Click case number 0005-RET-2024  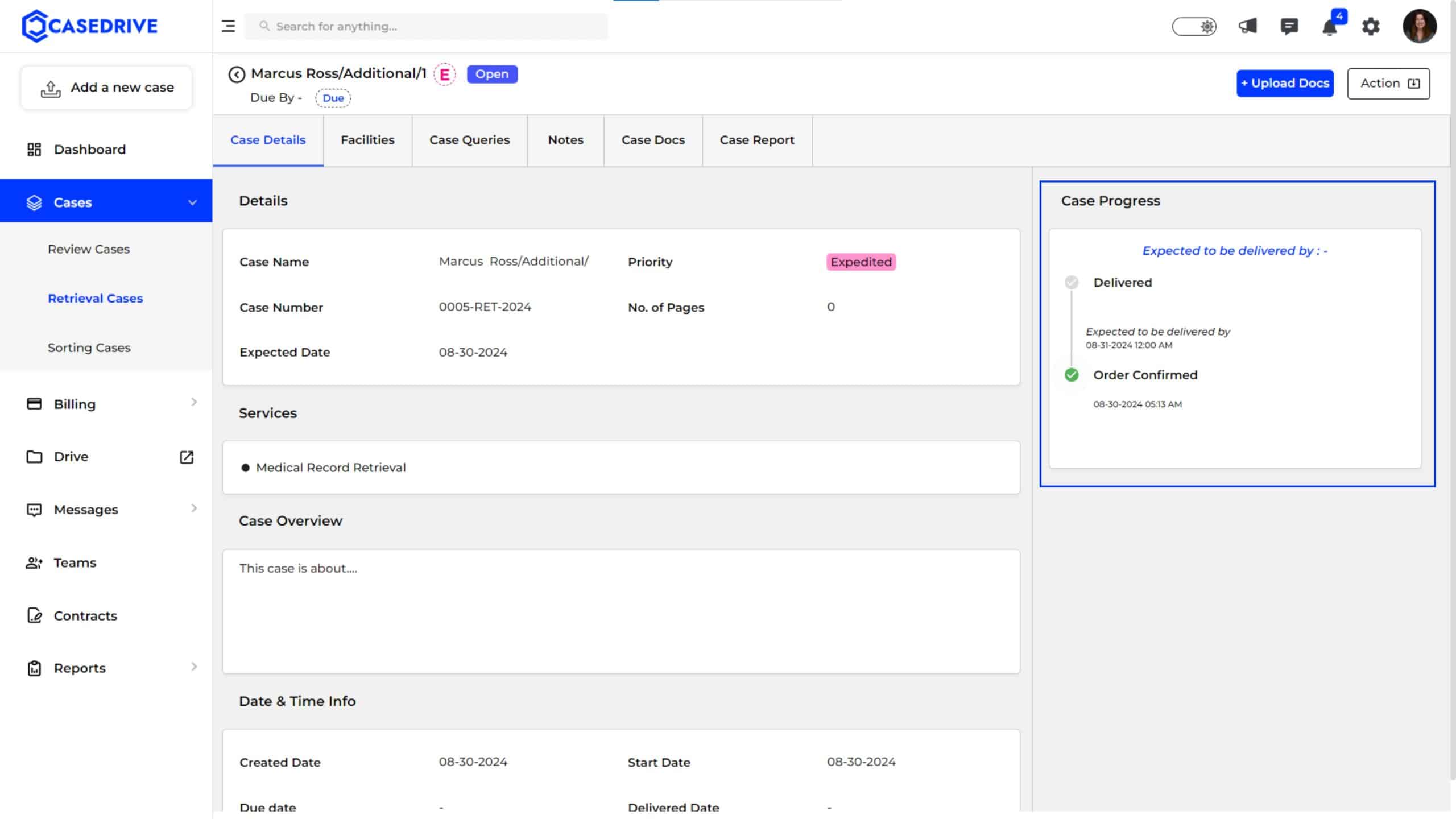[485, 307]
